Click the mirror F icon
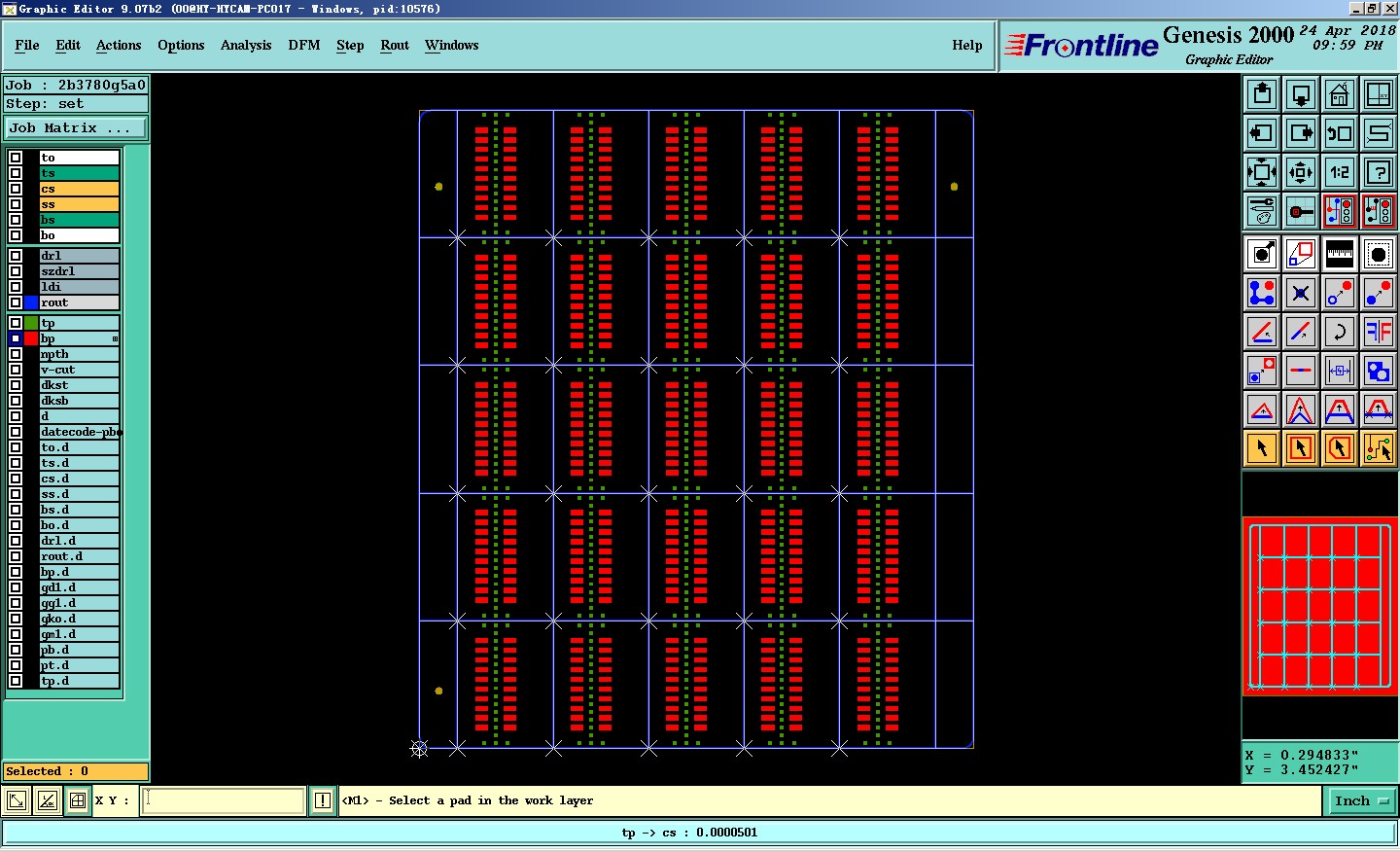This screenshot has width=1400, height=852. [x=1379, y=332]
